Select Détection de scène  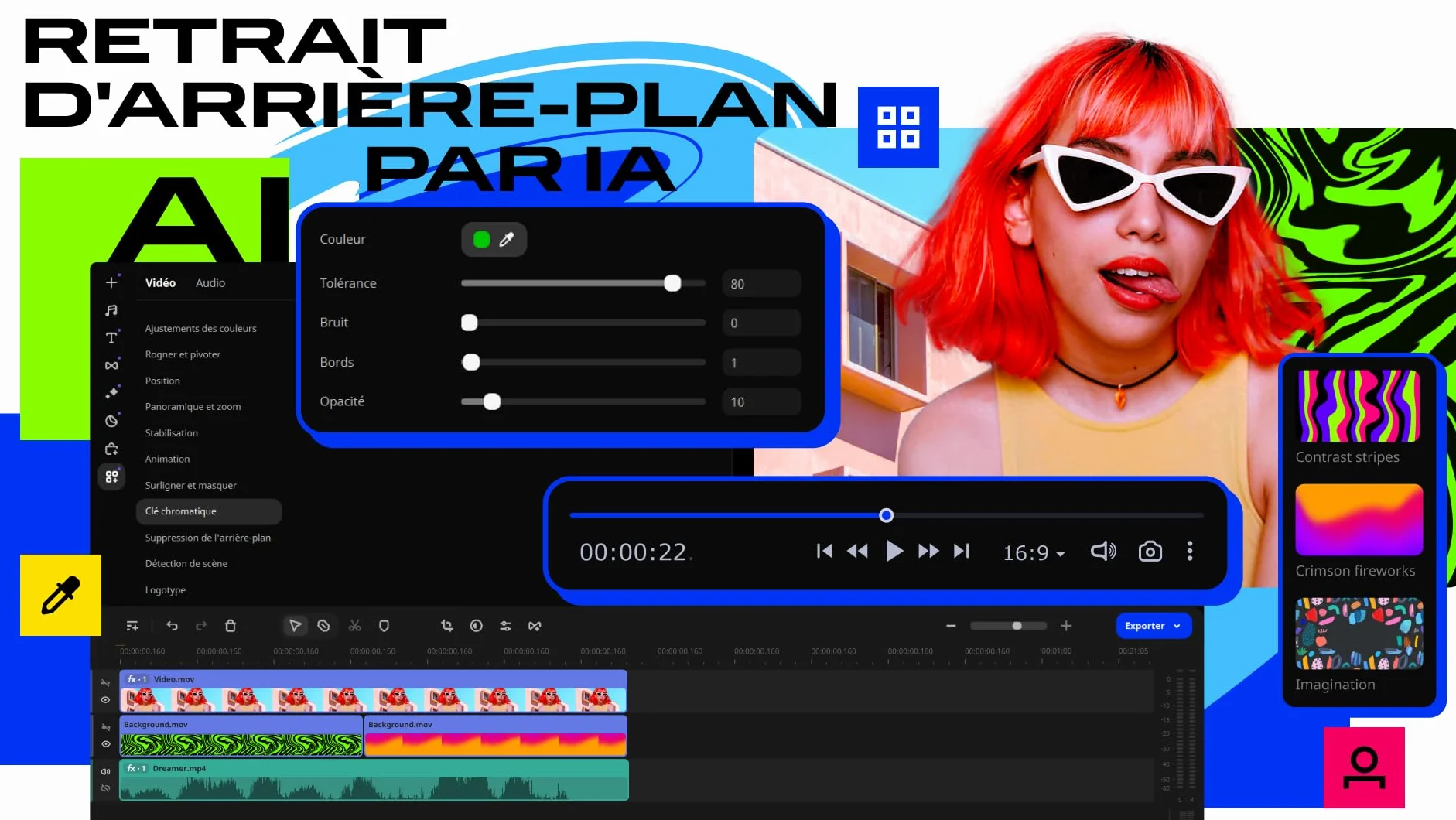click(x=186, y=563)
